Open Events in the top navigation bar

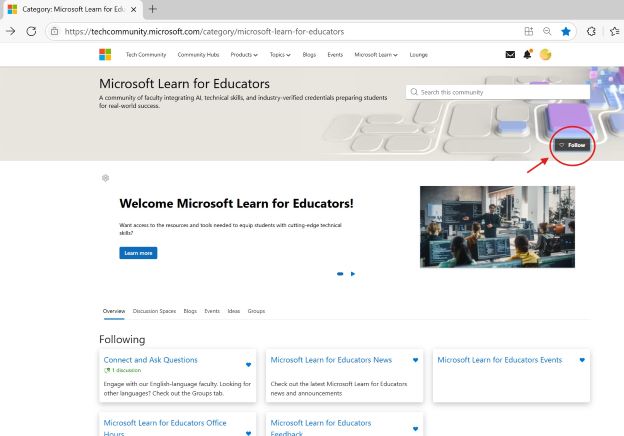click(335, 55)
